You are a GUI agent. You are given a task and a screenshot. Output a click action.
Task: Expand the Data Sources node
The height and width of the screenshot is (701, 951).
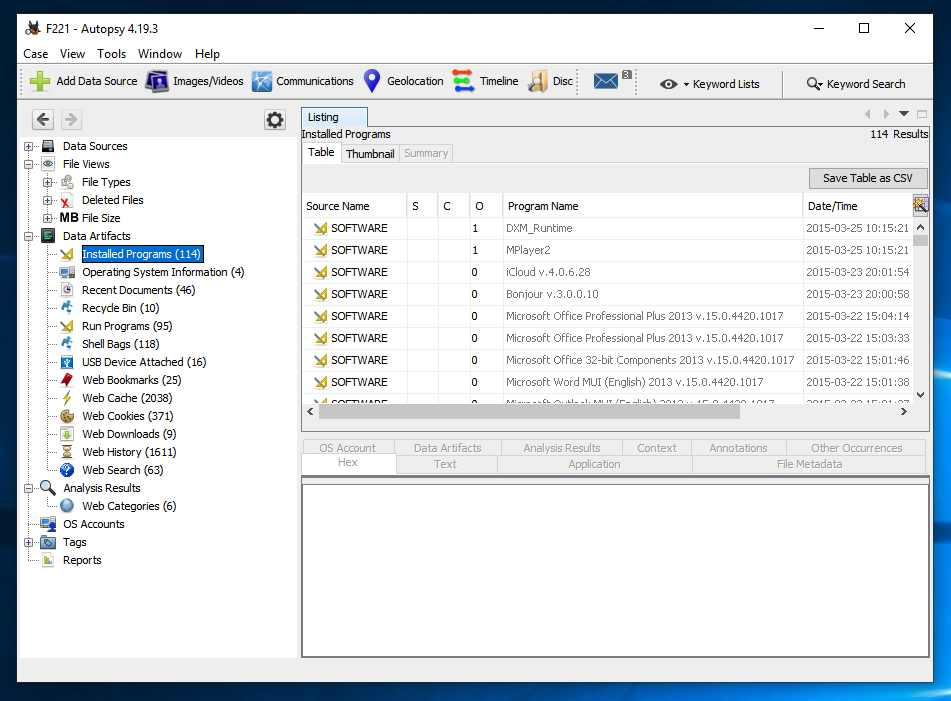coord(29,146)
